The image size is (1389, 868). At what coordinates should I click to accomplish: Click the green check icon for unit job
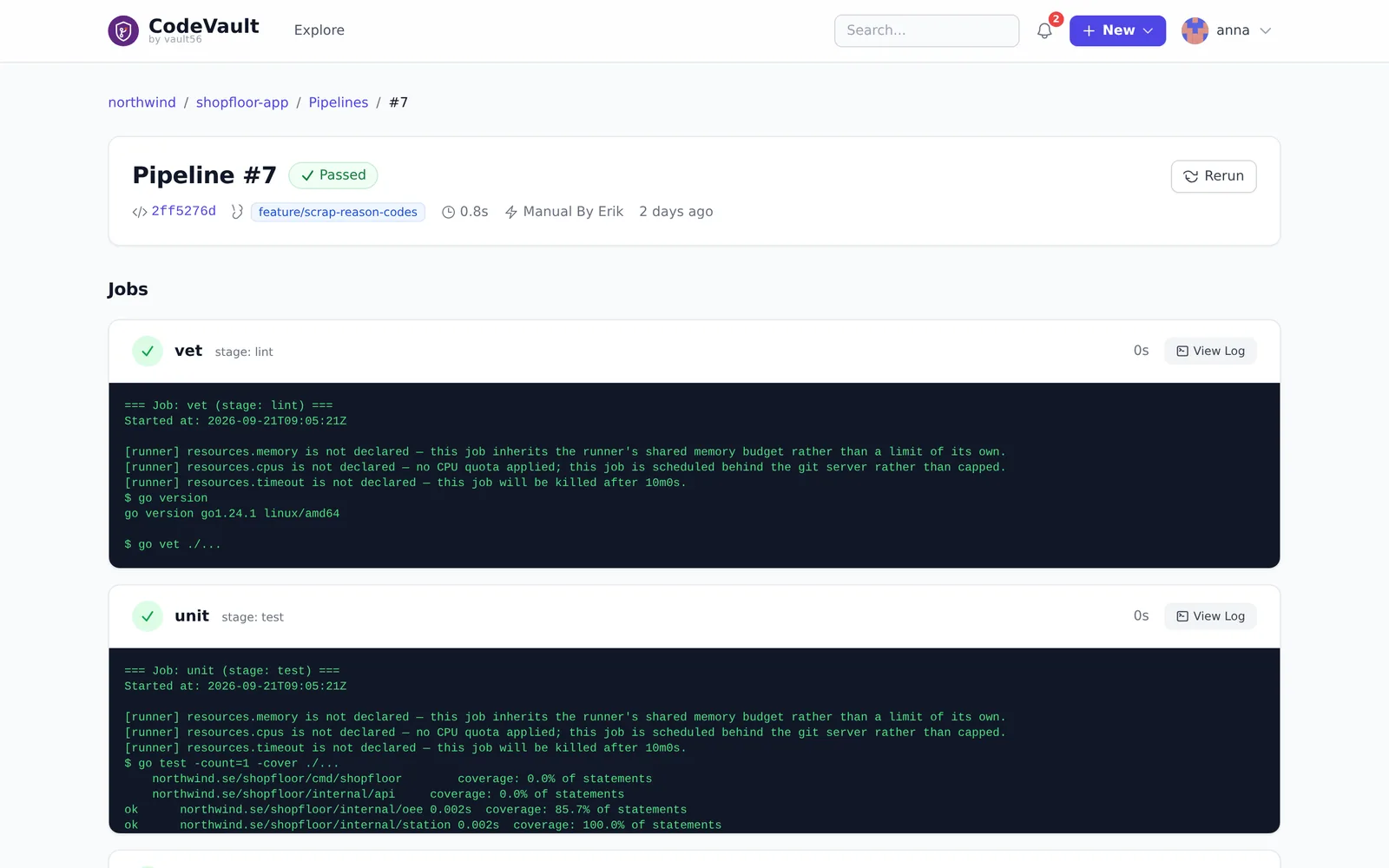pos(148,616)
